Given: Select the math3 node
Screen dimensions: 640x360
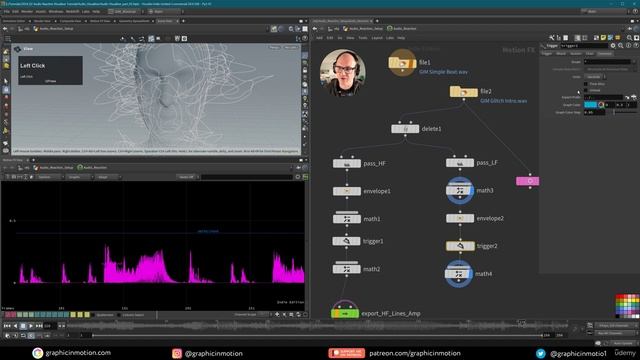Looking at the screenshot, I should 460,191.
